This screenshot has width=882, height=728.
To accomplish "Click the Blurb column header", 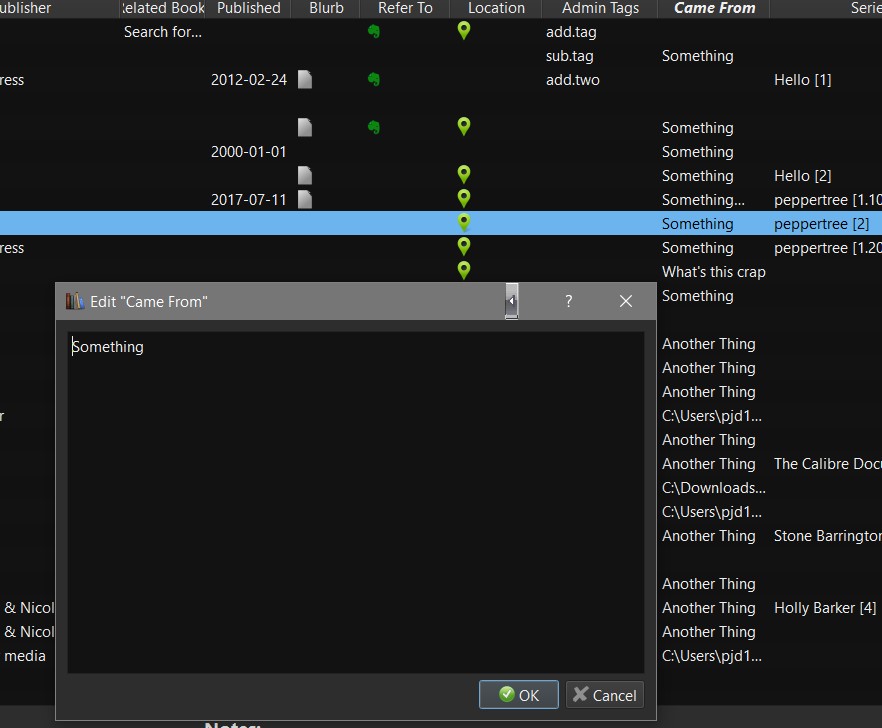I will (326, 8).
